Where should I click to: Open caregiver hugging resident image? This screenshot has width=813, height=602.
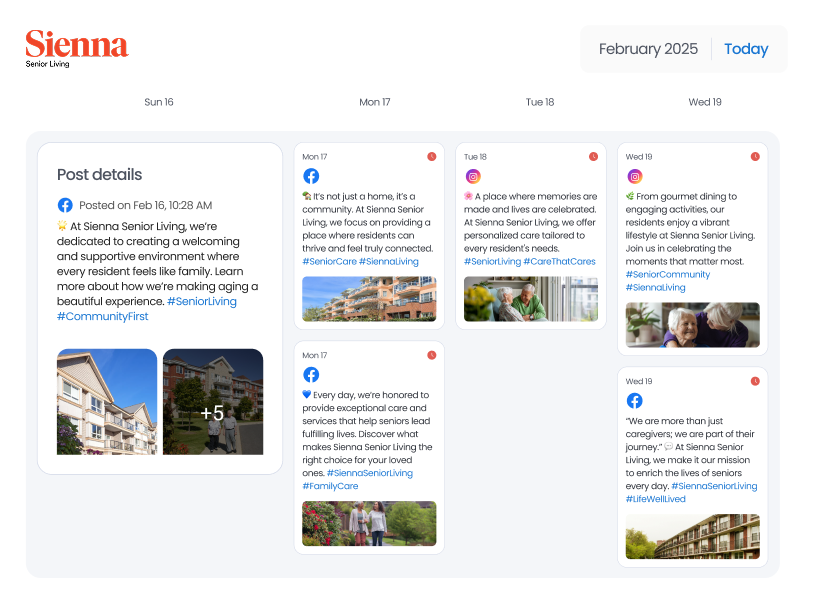[693, 325]
